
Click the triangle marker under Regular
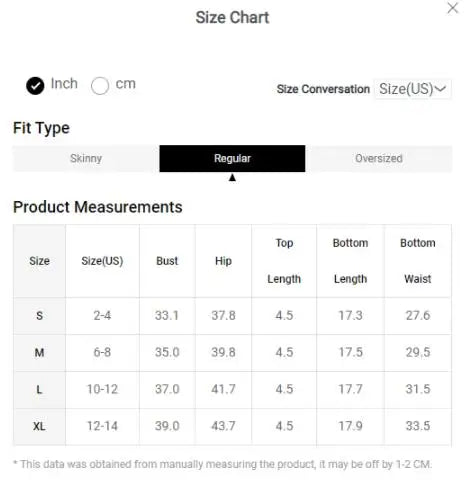232,178
